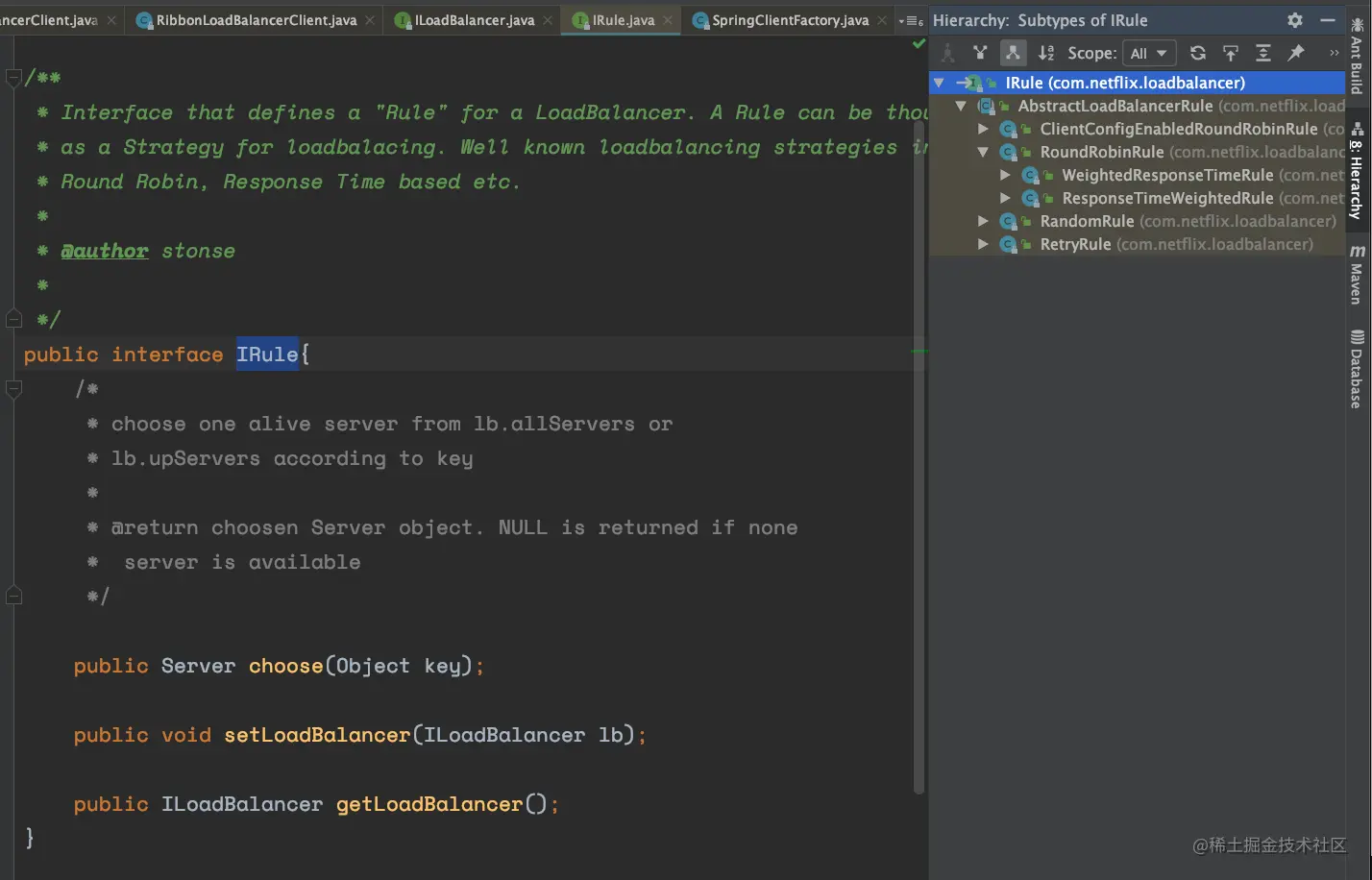The image size is (1372, 880).
Task: Toggle the 8: Hierarchy side tab
Action: (1357, 171)
